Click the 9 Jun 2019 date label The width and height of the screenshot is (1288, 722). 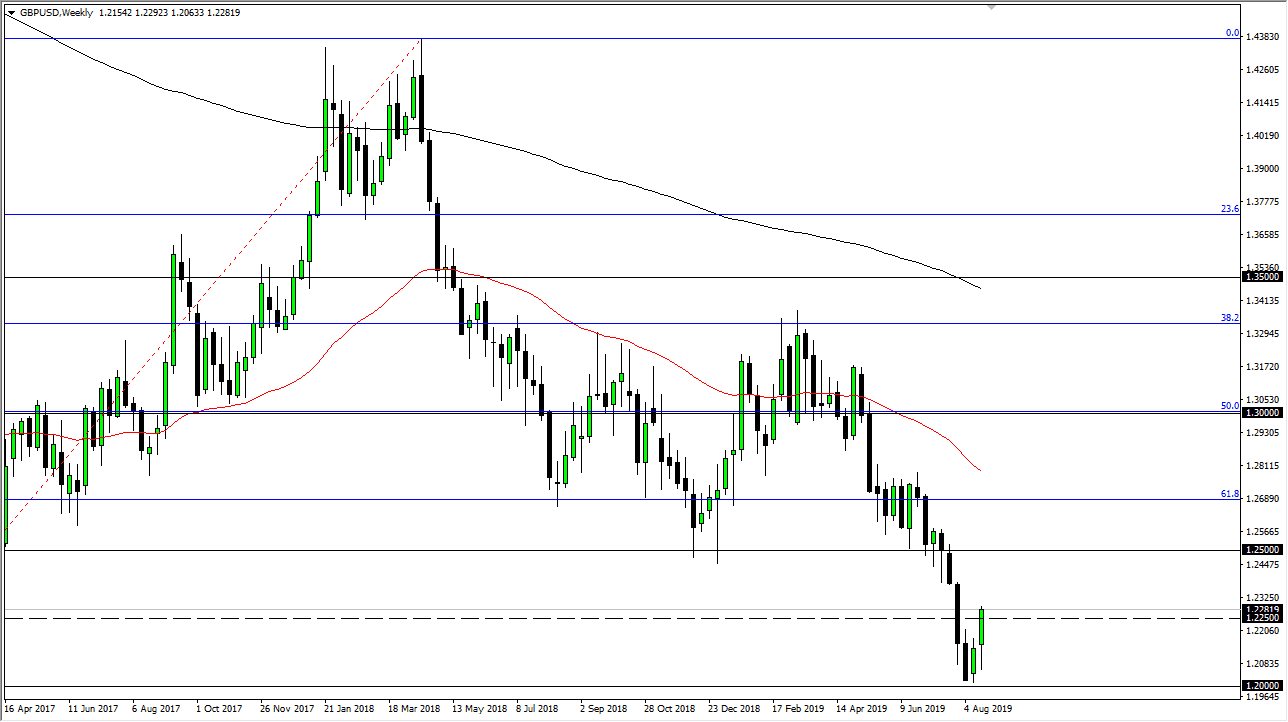(x=923, y=708)
